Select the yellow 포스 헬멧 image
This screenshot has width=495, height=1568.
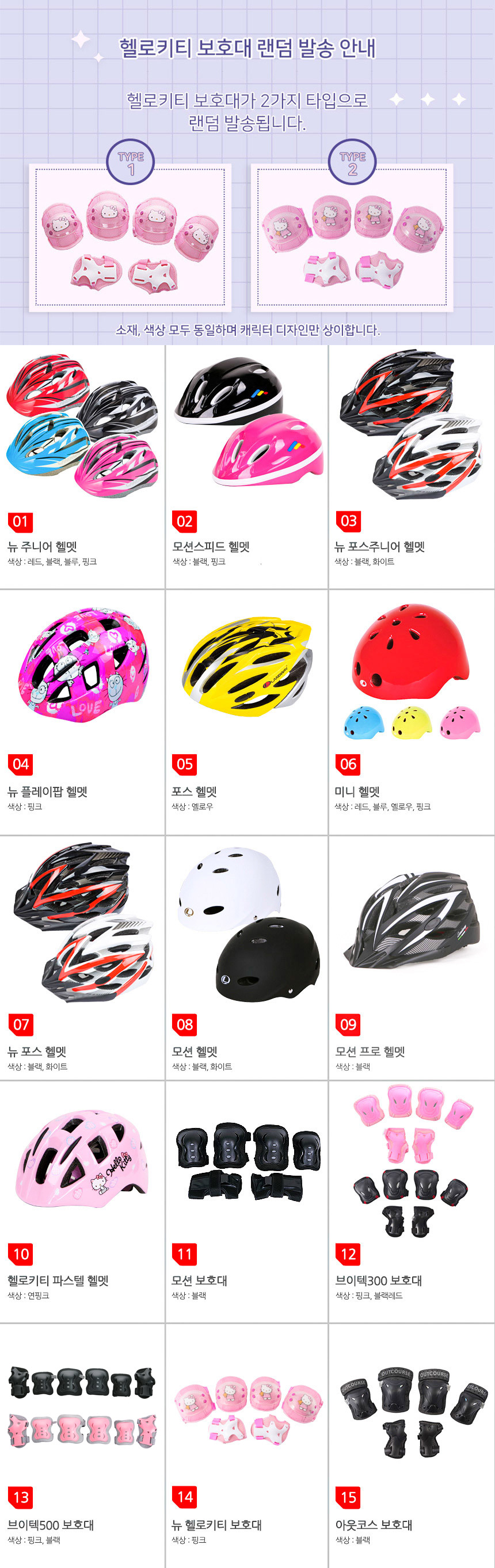pos(247,666)
